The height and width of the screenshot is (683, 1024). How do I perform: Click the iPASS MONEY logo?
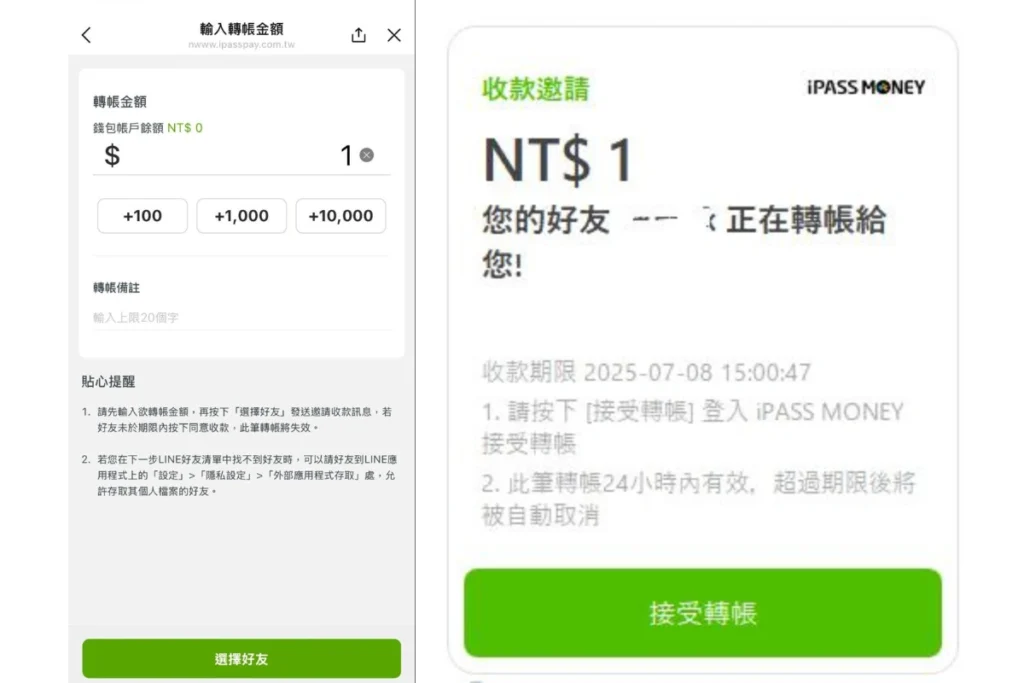click(866, 87)
